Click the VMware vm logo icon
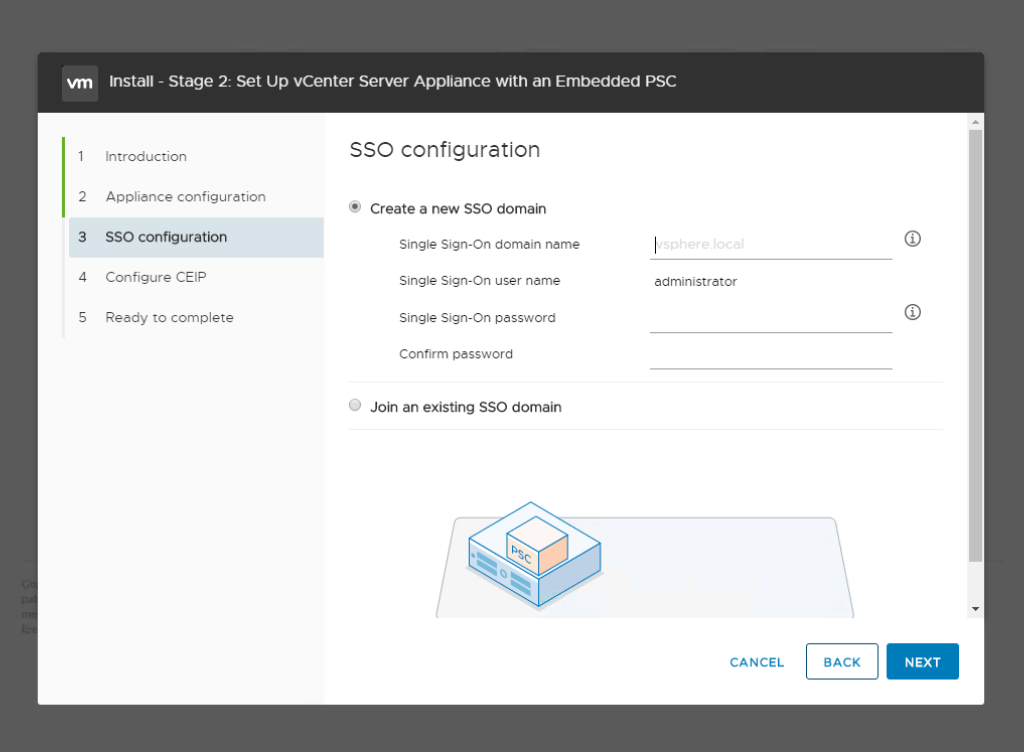This screenshot has height=752, width=1024. point(80,83)
